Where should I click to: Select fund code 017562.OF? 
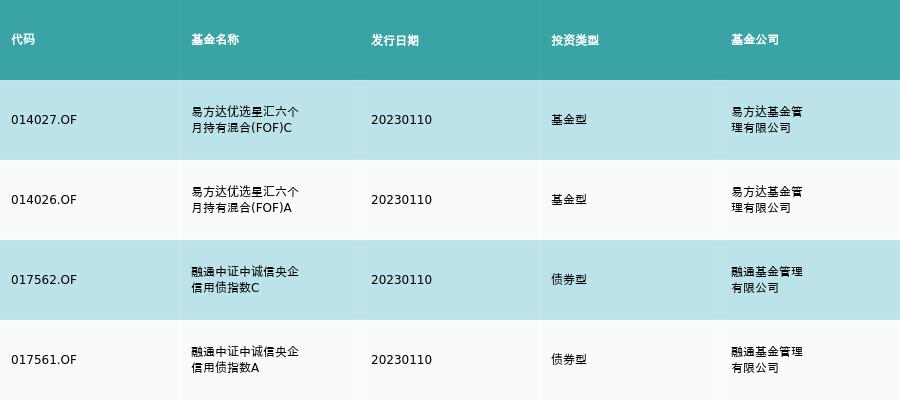click(44, 279)
